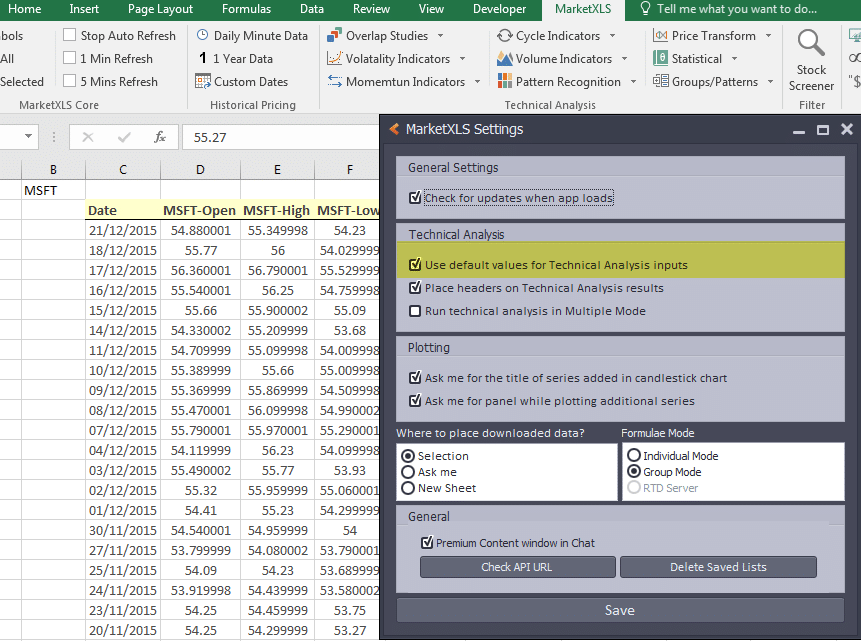861x641 pixels.
Task: Select the Ask me radio option
Action: pos(408,472)
